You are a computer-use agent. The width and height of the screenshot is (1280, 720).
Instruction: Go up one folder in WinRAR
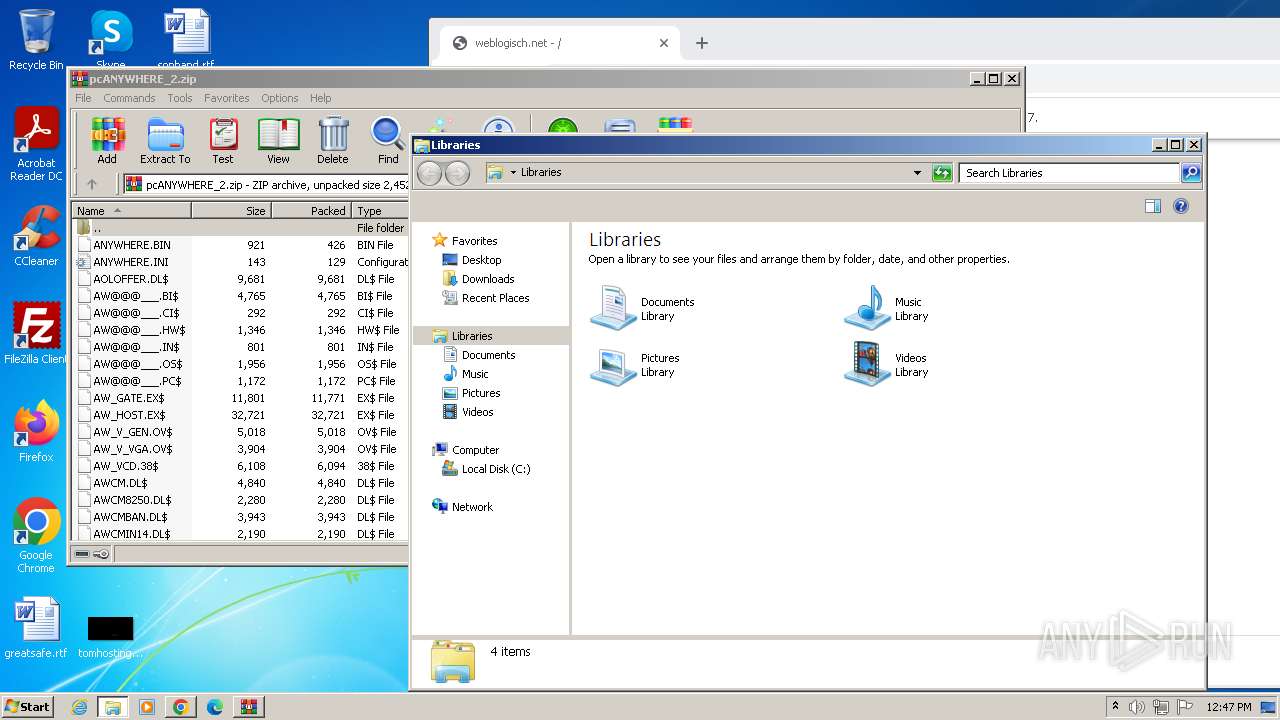pyautogui.click(x=92, y=184)
